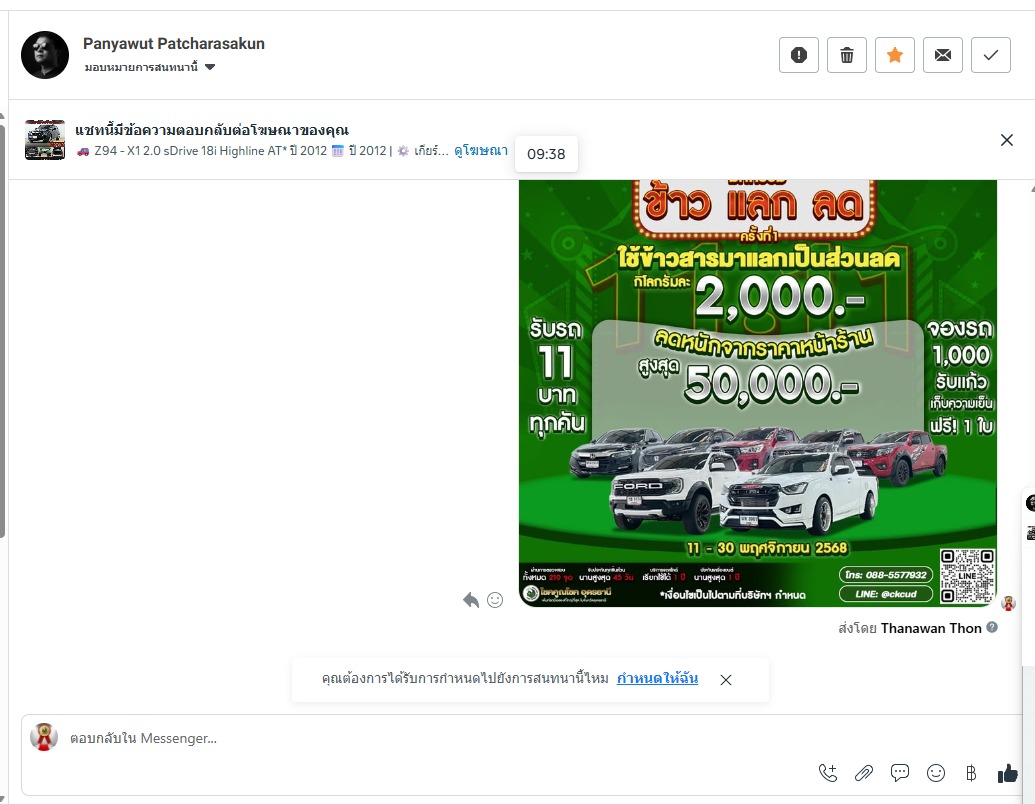The height and width of the screenshot is (804, 1035).
Task: Open emoji picker in composer
Action: [x=936, y=773]
